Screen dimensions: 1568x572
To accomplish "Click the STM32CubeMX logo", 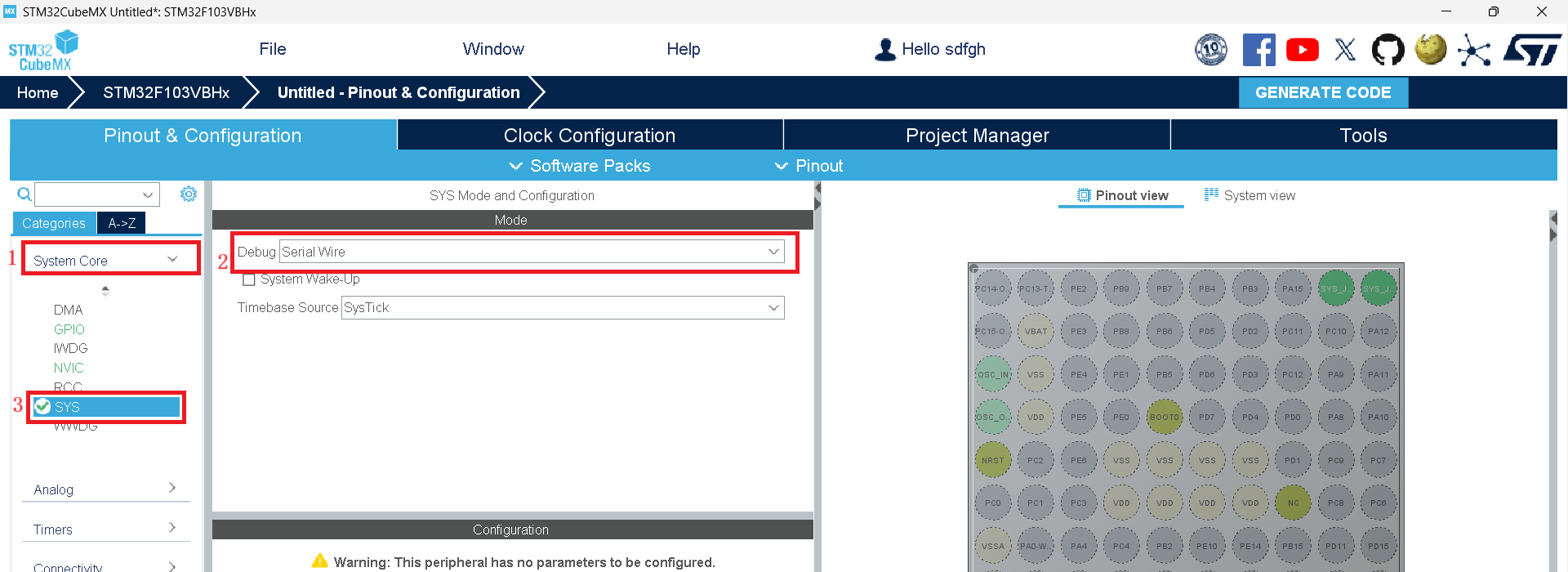I will (x=43, y=51).
